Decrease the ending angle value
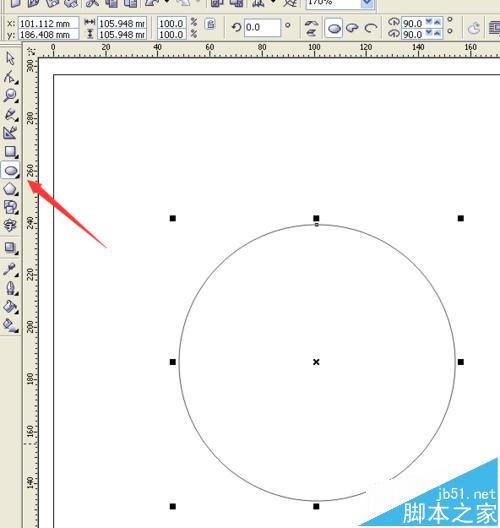 click(x=429, y=33)
